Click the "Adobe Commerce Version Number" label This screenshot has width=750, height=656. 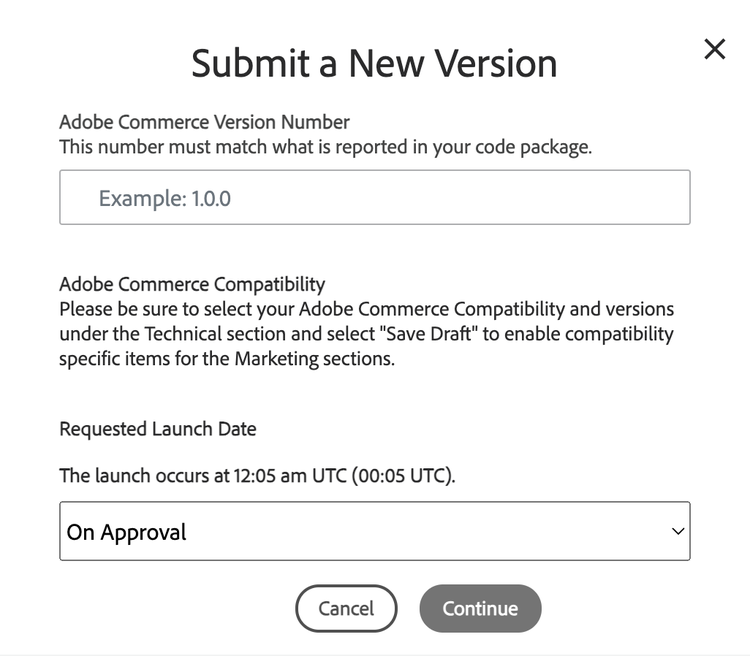204,122
